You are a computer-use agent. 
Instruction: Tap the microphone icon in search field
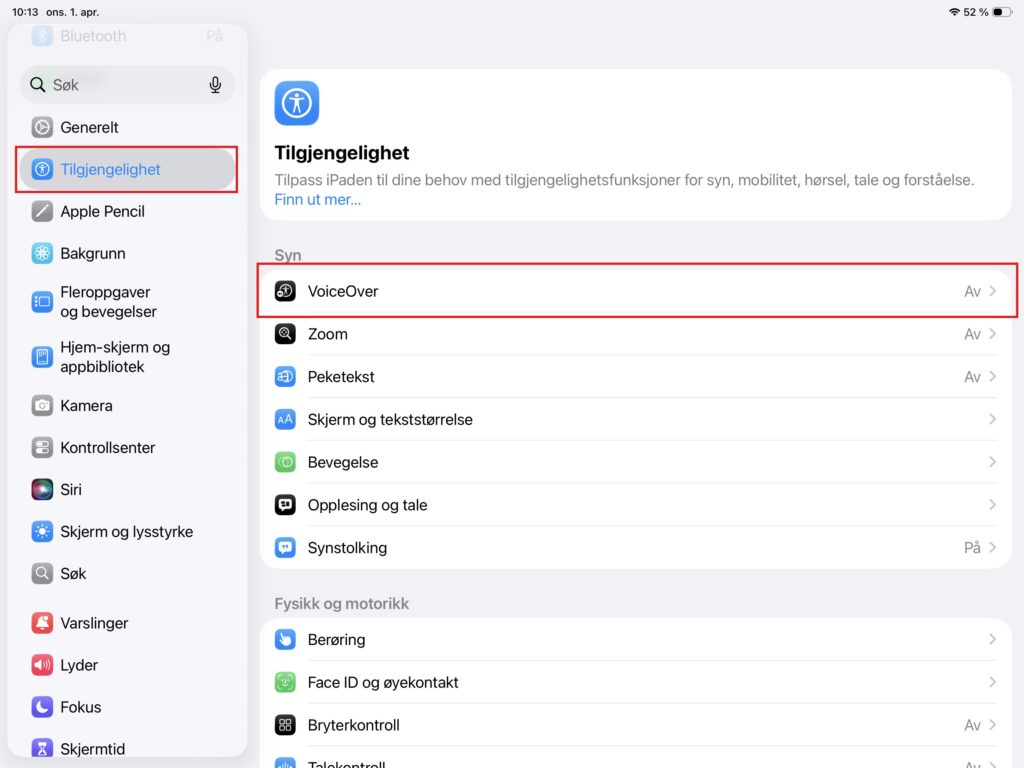click(215, 84)
